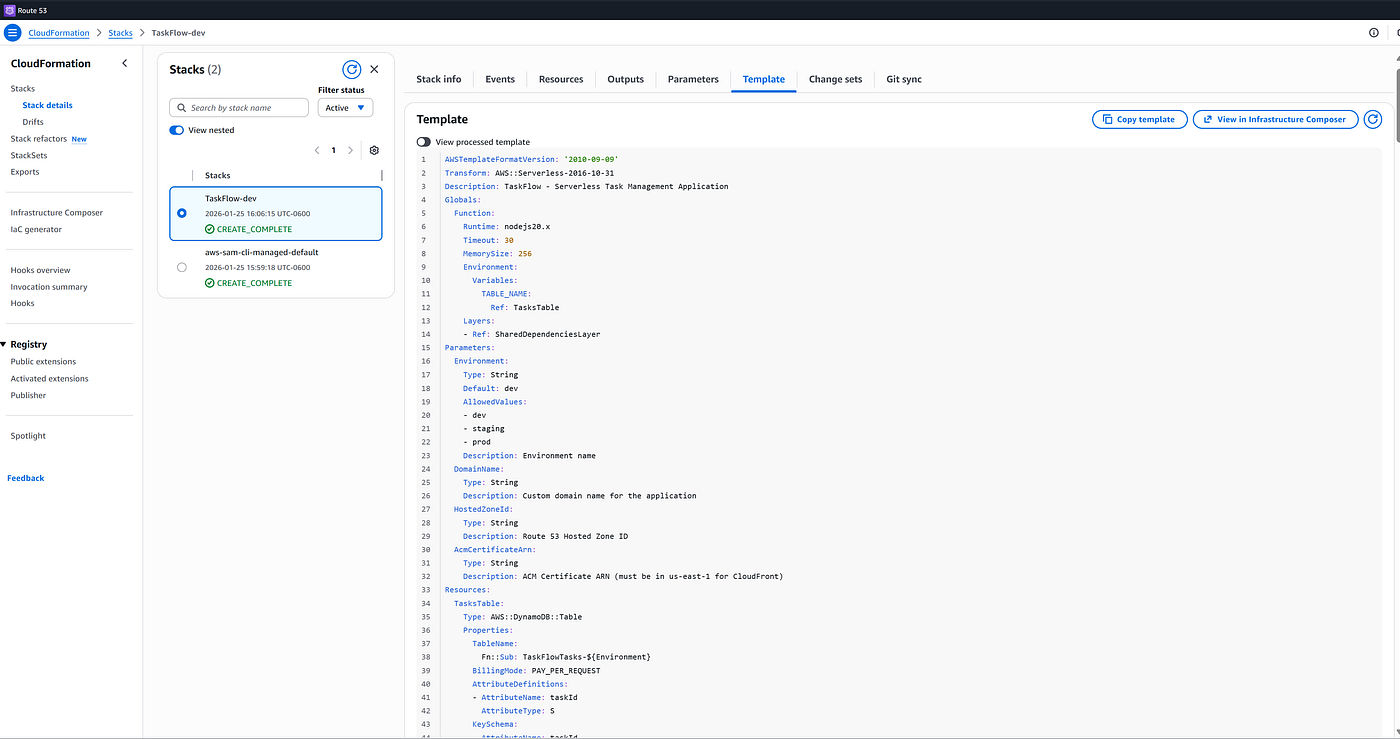Click TaskFlow-dev CREATE_COMPLETE status icon
Viewport: 1400px width, 739px height.
tap(210, 229)
